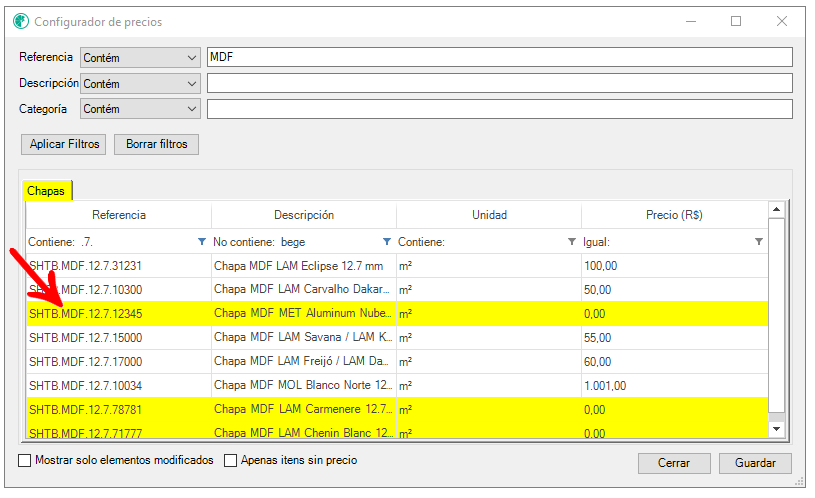Click the Referencia text field containing MDF
The image size is (815, 498).
498,58
